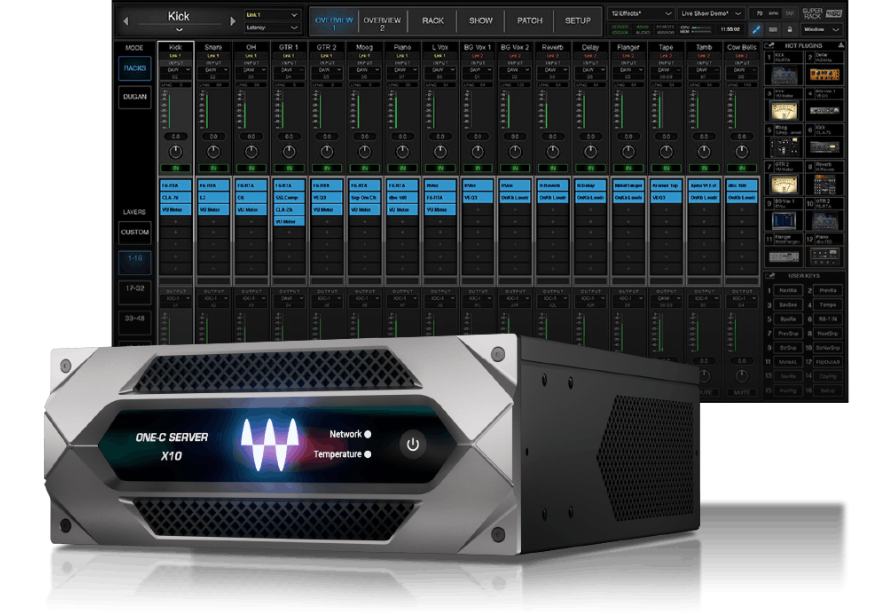Screen dimensions: 894x614
Task: Click the GTR 1 rack gain knob
Action: coord(289,152)
